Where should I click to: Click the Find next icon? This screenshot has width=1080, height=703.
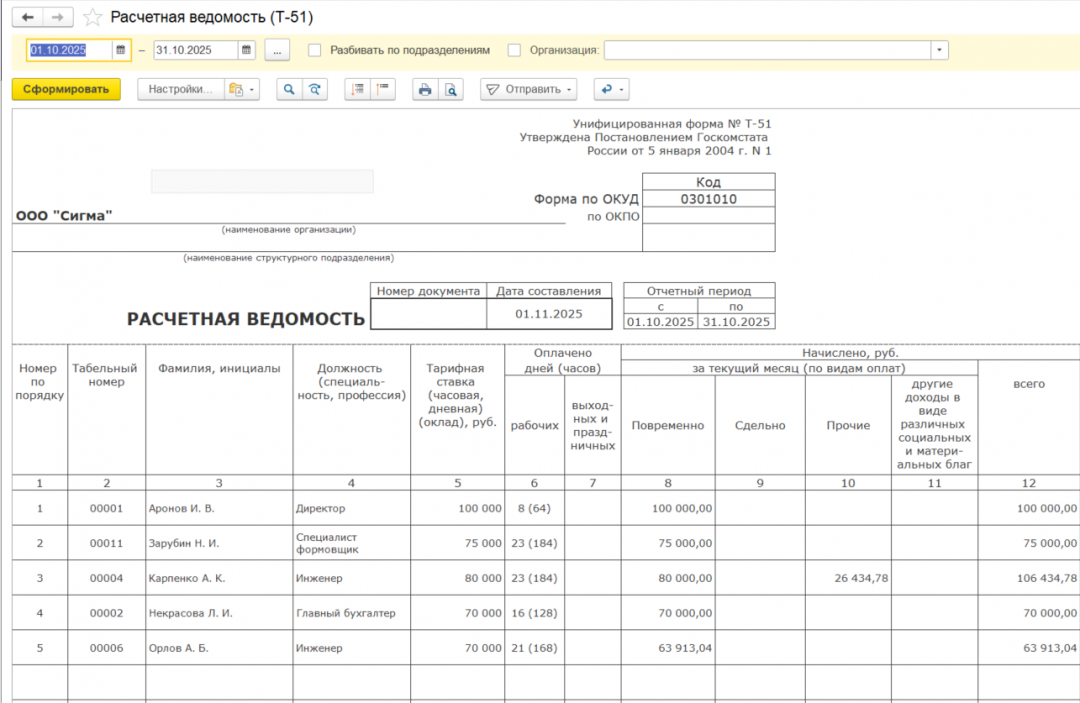pyautogui.click(x=315, y=90)
